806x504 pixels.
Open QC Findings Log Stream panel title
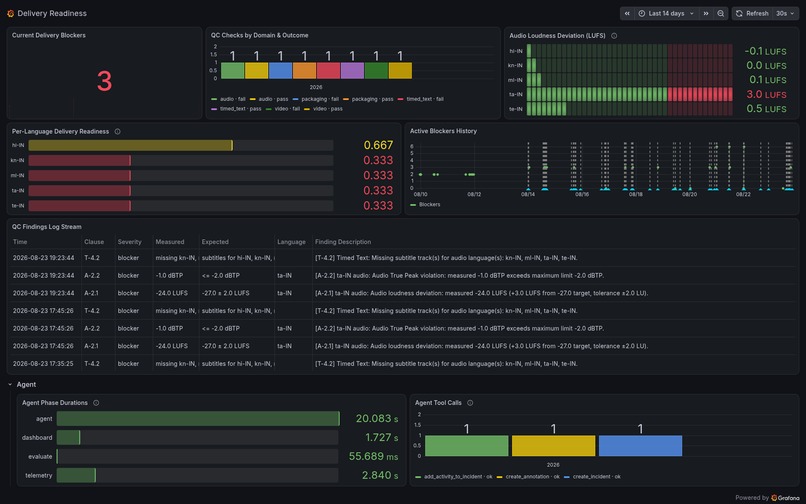click(x=46, y=226)
